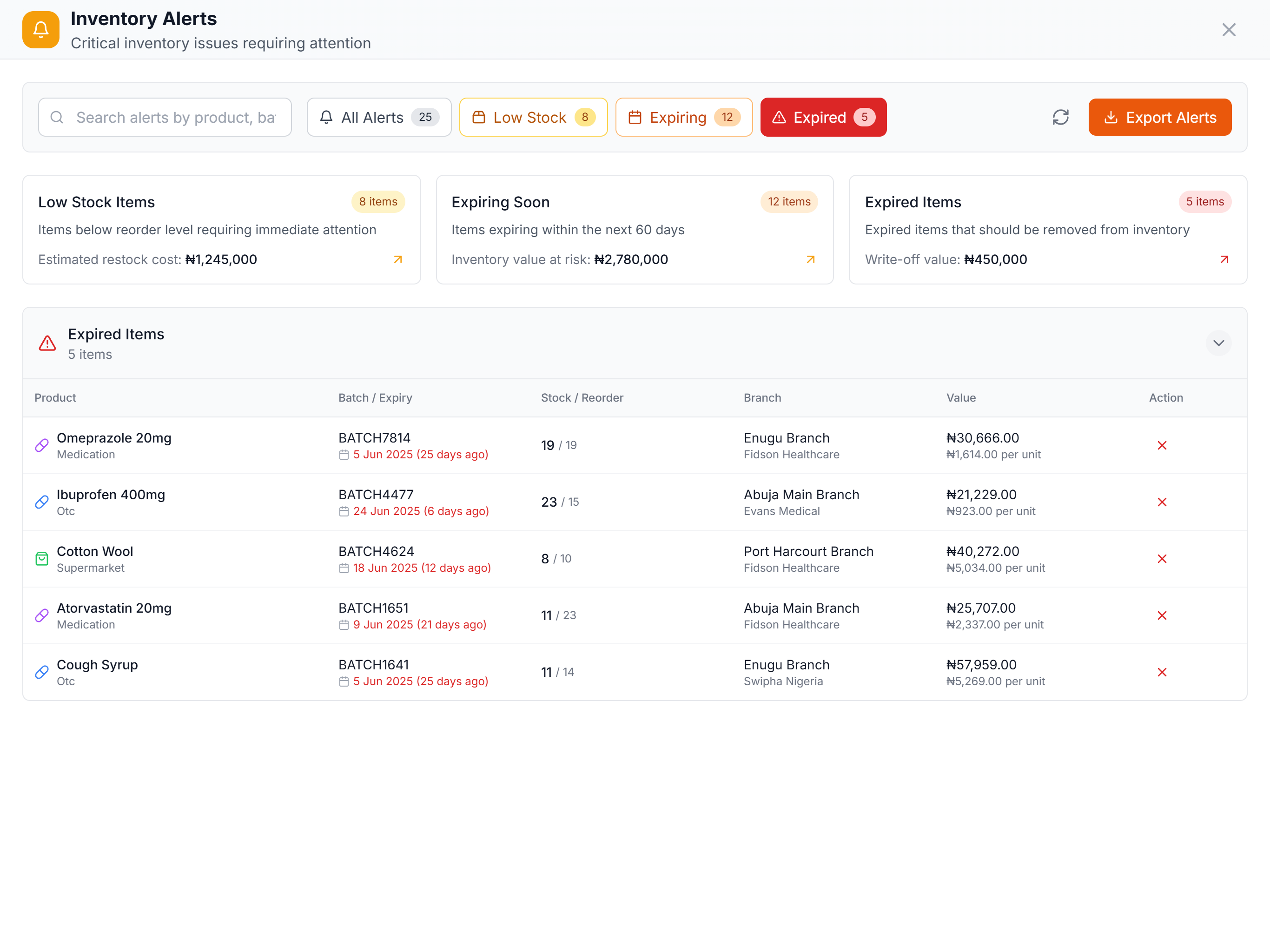
Task: Select the Expired filter tab
Action: coord(823,117)
